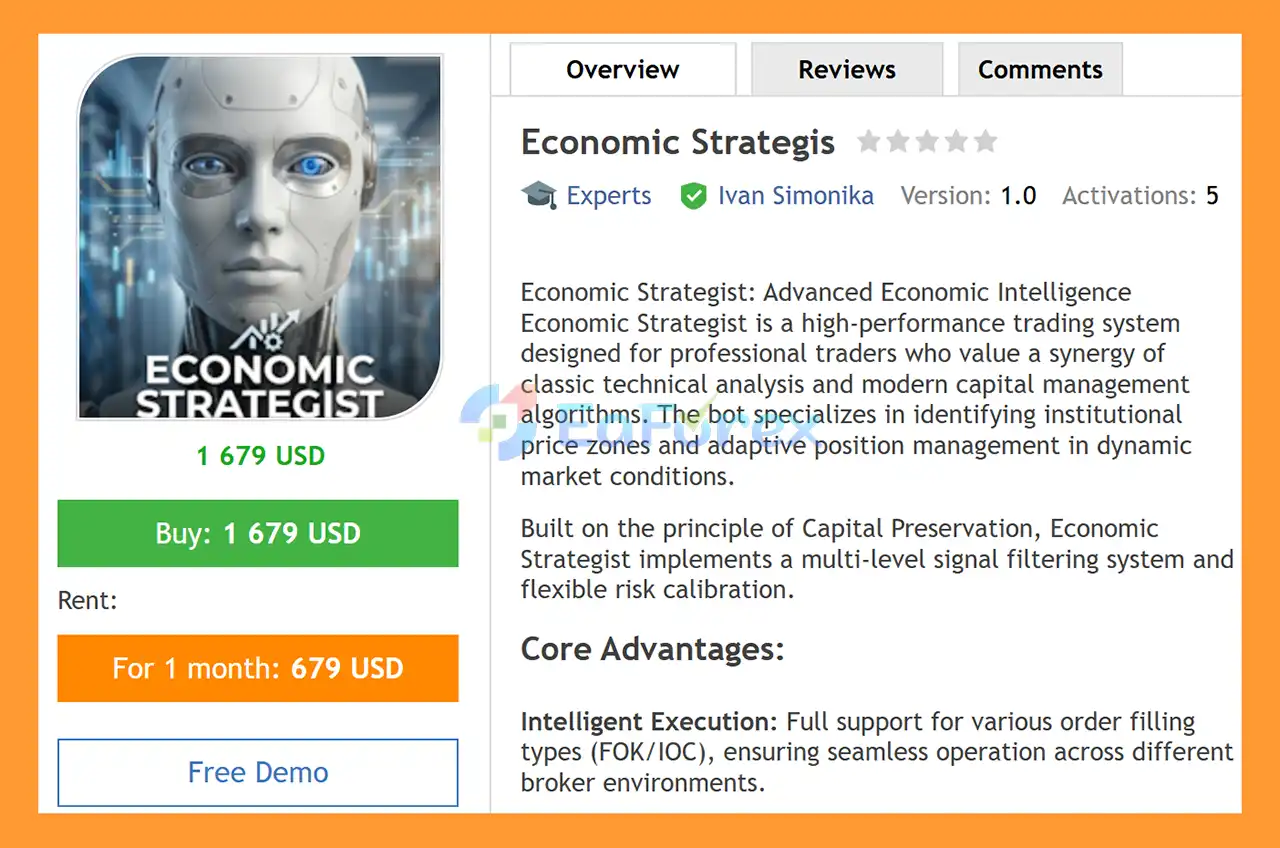Open the Experts category link
The image size is (1280, 848).
(608, 196)
